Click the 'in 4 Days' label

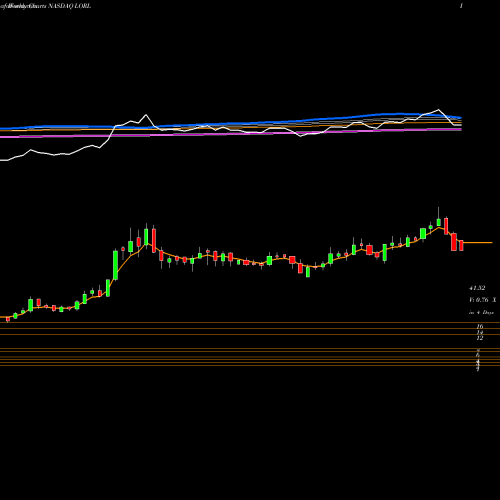pos(481,312)
